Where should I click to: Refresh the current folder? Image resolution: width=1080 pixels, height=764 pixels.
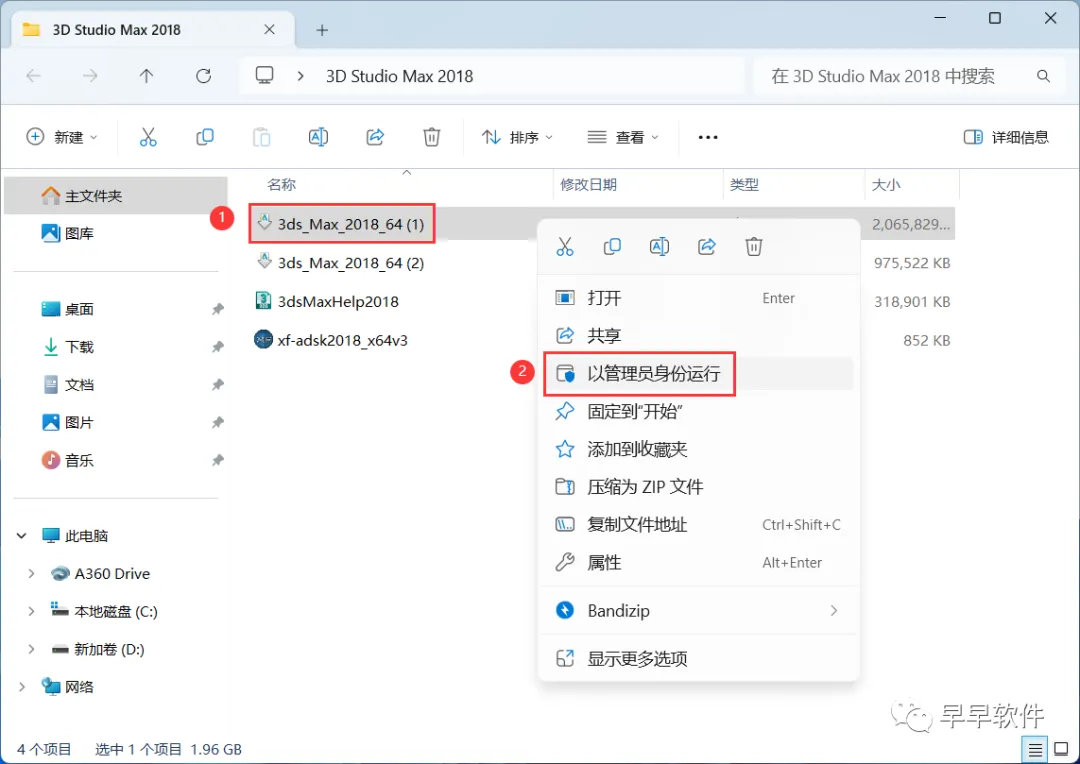coord(203,76)
